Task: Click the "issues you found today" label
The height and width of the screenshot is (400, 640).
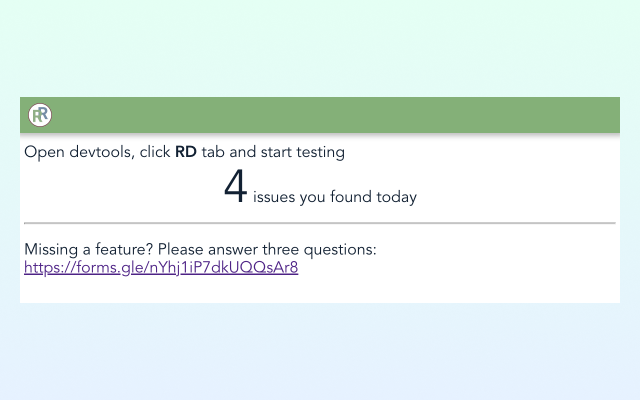Action: [334, 197]
